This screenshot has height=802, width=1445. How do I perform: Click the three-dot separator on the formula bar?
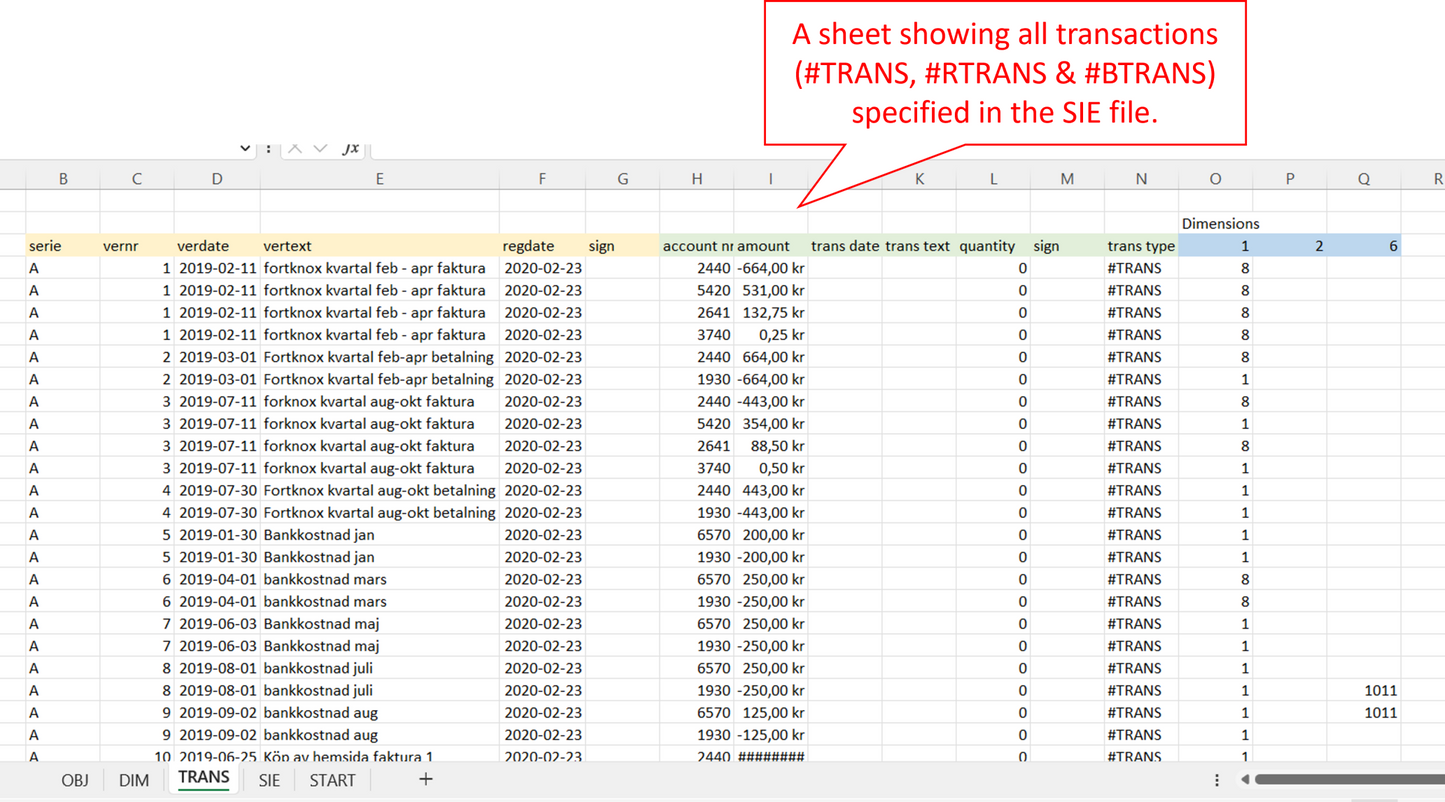click(x=269, y=146)
